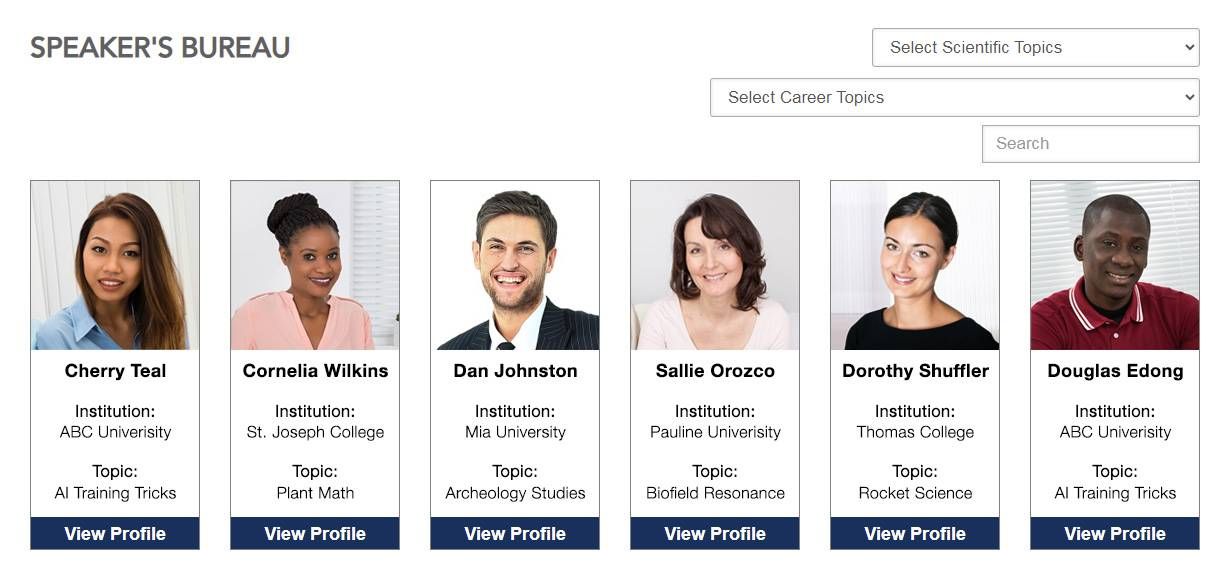Screen dimensions: 1228x578
Task: Select the Cherry Teal name label
Action: pyautogui.click(x=115, y=371)
